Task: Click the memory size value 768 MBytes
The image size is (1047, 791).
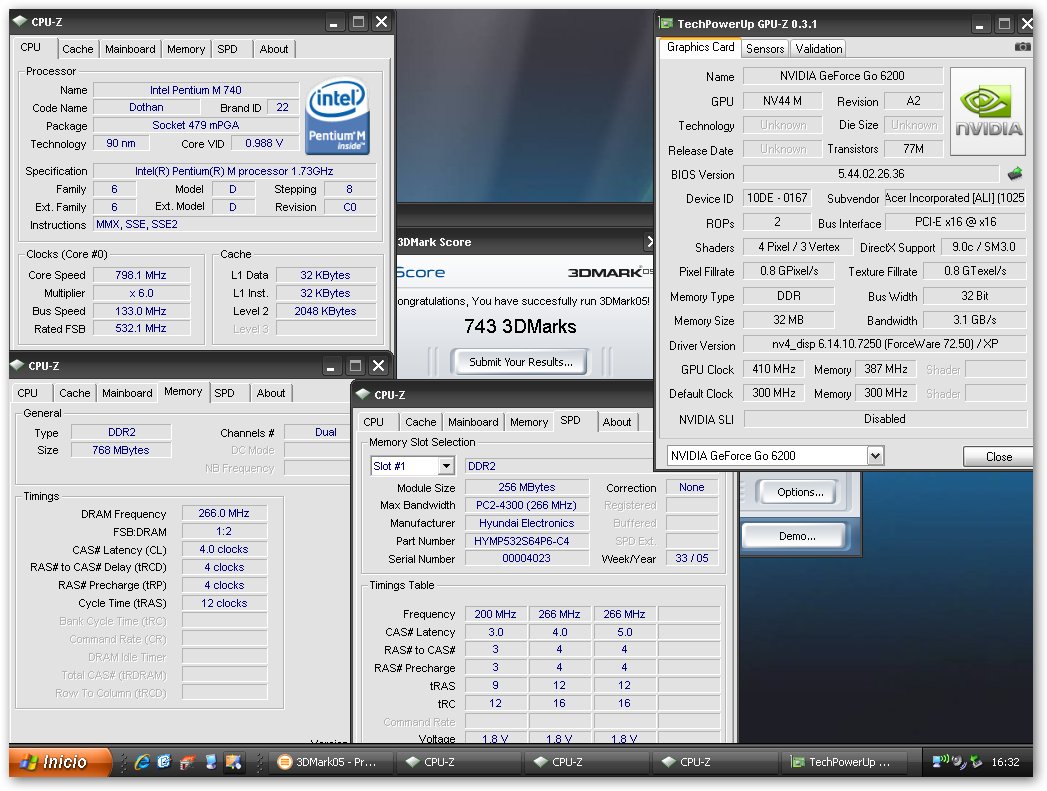Action: tap(121, 450)
